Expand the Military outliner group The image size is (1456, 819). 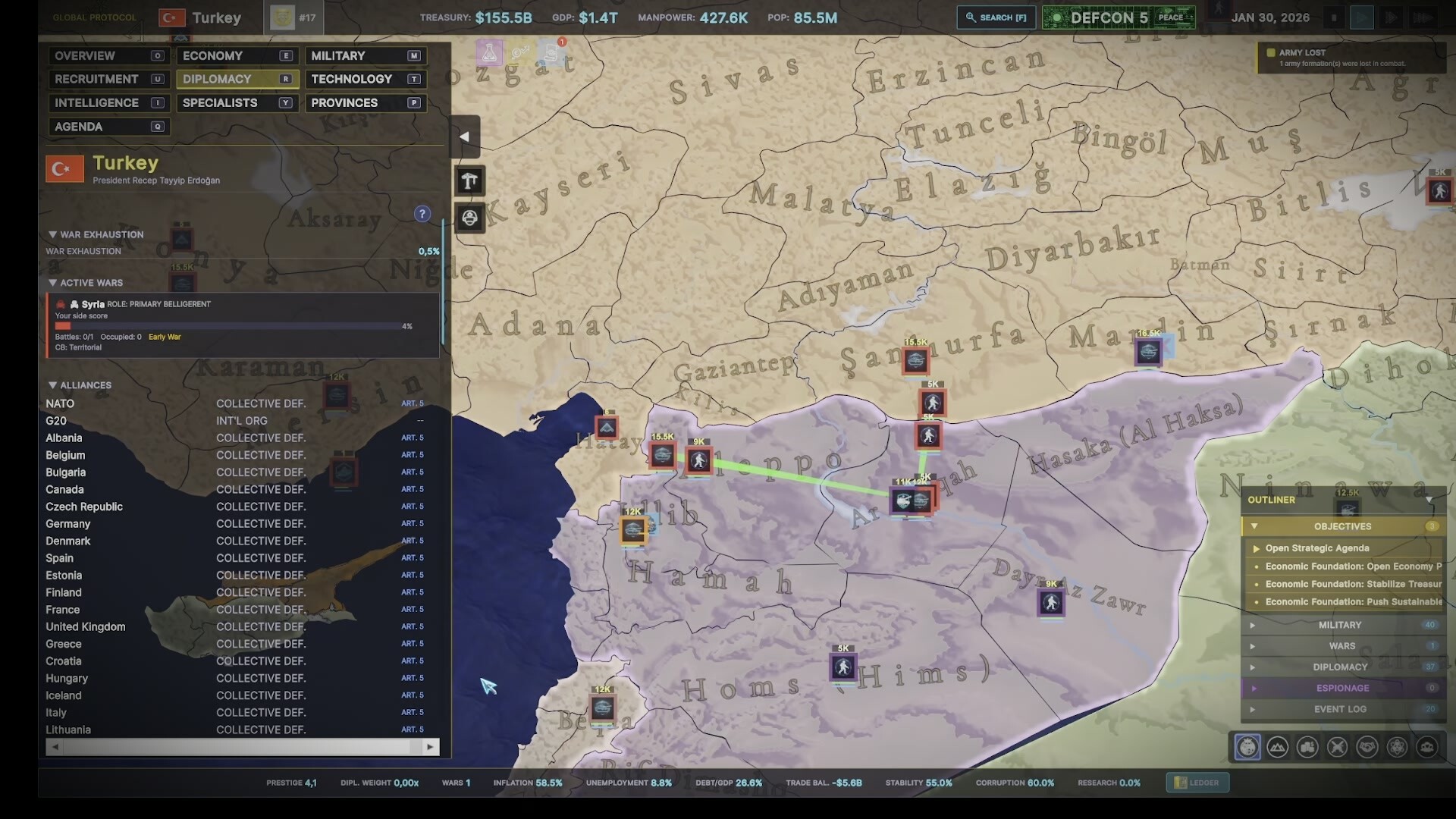coord(1252,625)
